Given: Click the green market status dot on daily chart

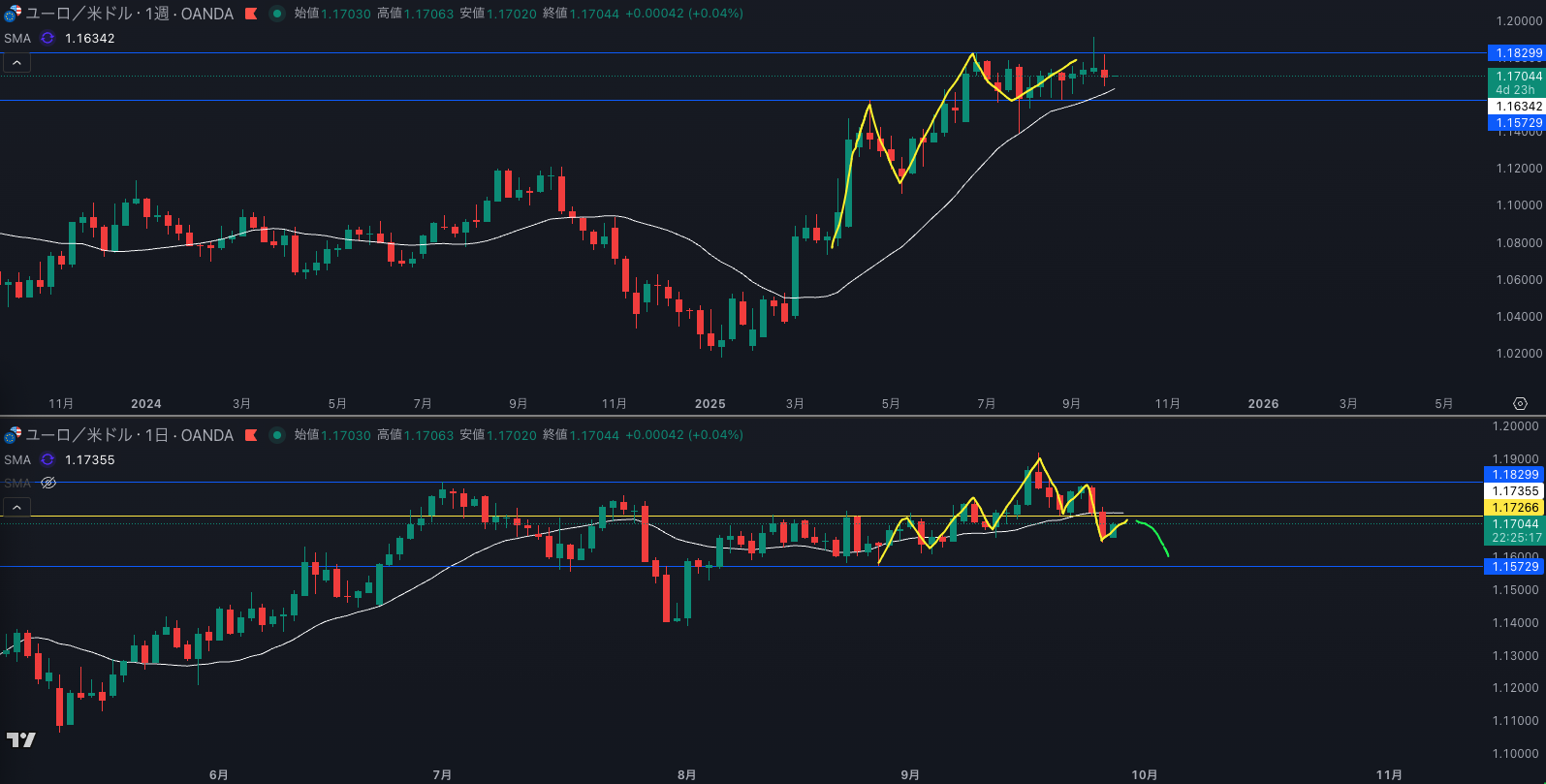Looking at the screenshot, I should [x=277, y=435].
